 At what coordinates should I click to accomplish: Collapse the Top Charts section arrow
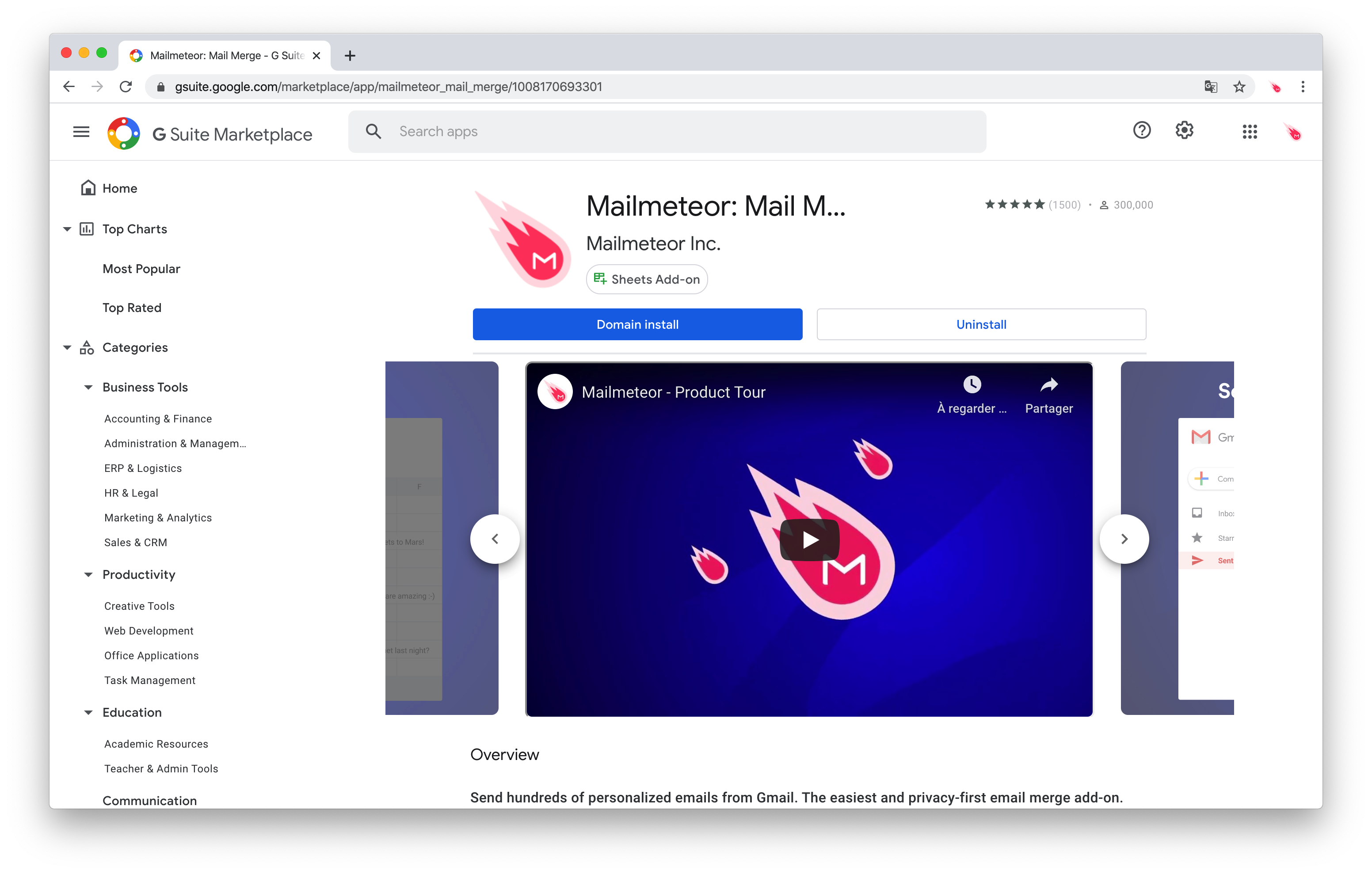67,229
